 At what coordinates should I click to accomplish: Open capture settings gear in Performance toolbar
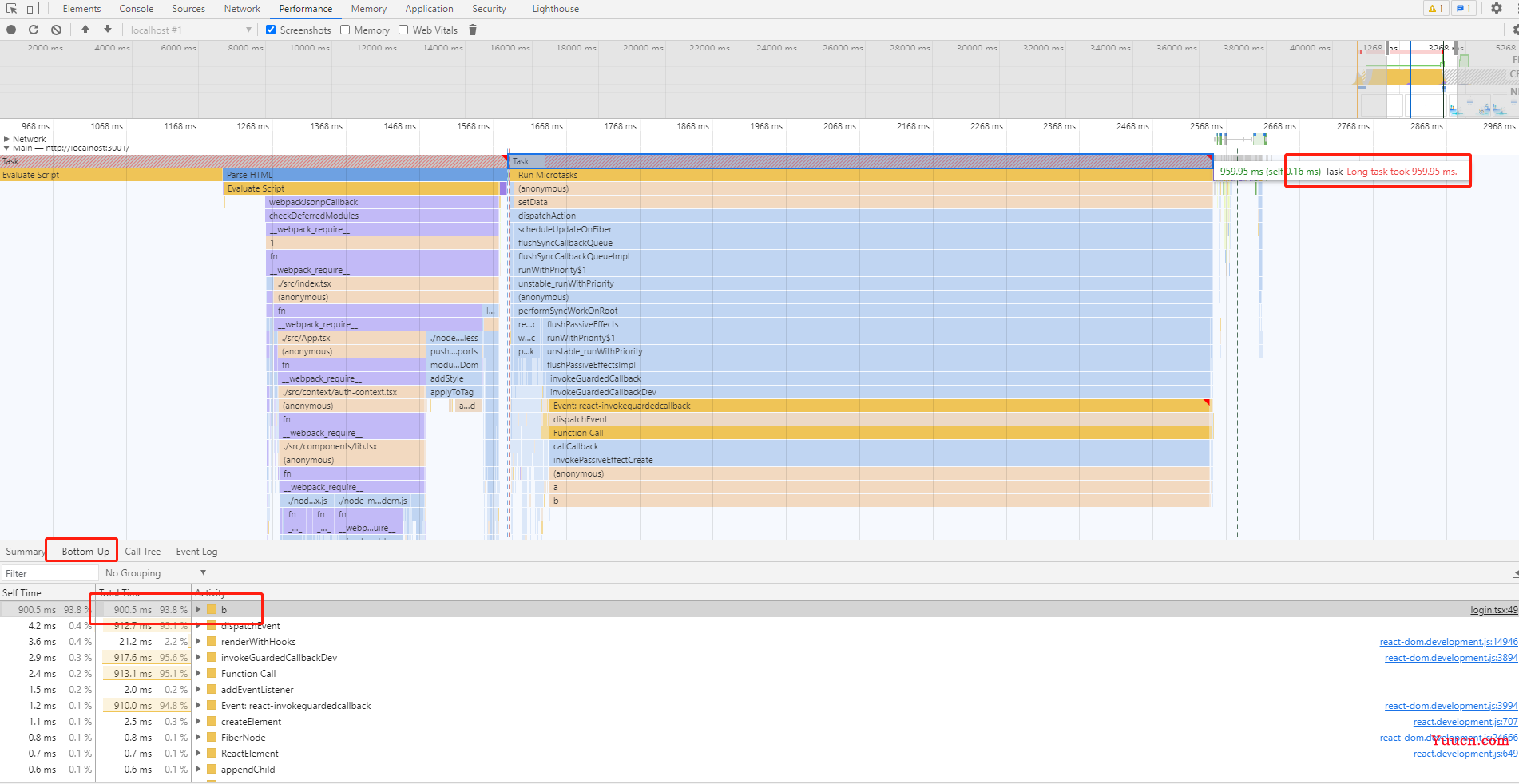tap(1514, 30)
